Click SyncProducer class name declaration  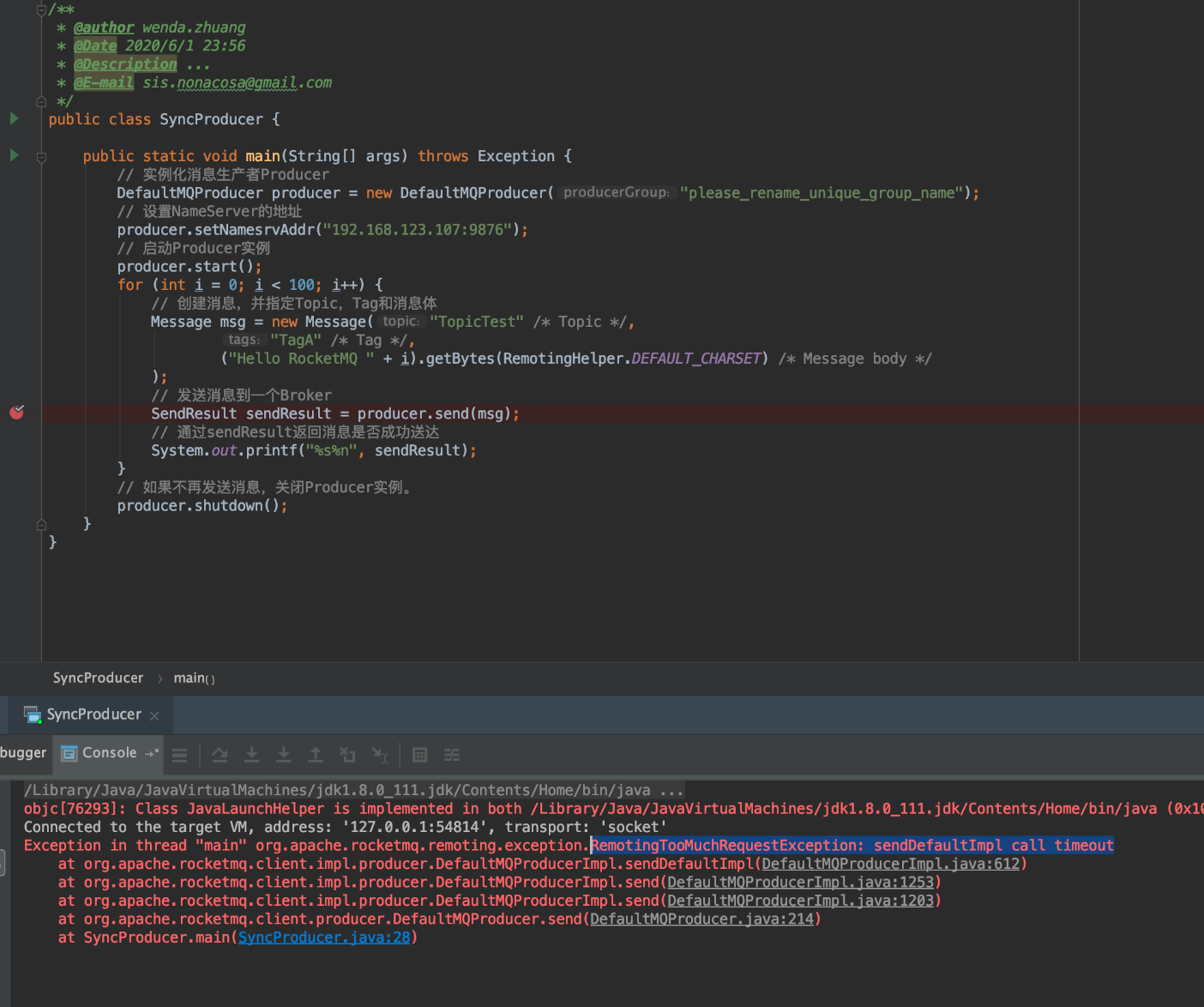(x=211, y=119)
